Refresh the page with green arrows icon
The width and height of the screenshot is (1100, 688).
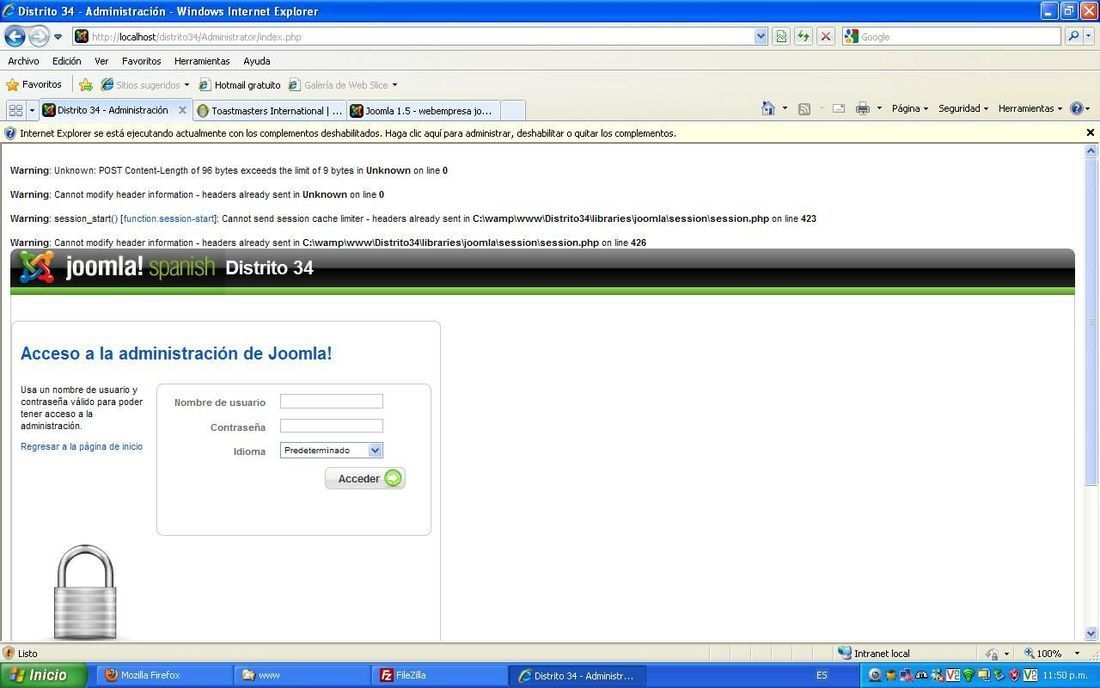point(803,36)
